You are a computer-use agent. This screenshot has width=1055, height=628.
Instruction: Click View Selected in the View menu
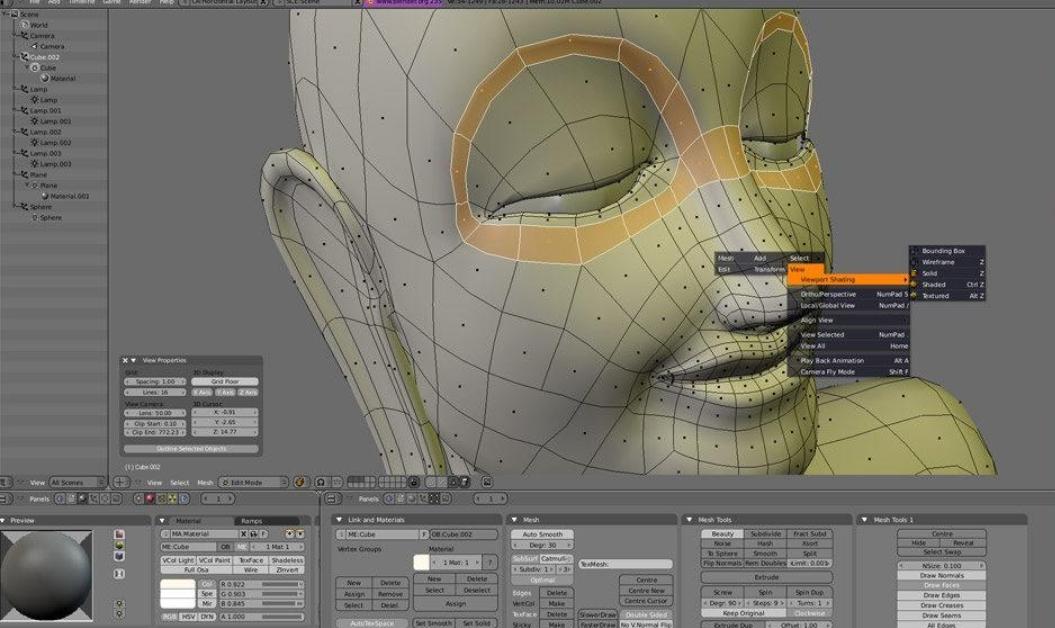[823, 335]
